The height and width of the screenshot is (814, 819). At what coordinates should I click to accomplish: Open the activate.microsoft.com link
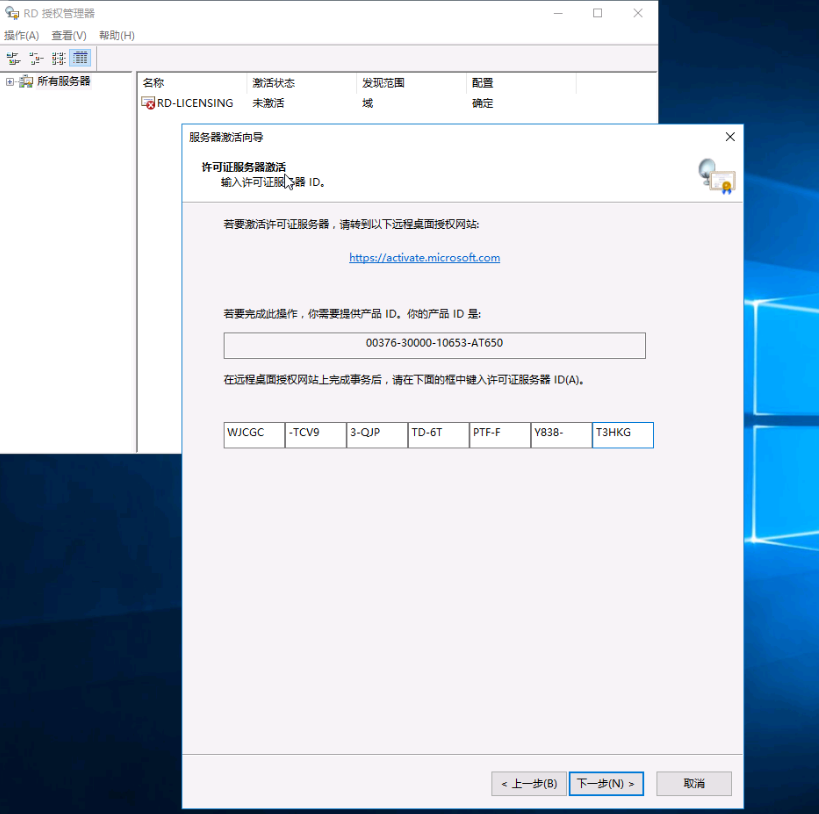(x=424, y=258)
